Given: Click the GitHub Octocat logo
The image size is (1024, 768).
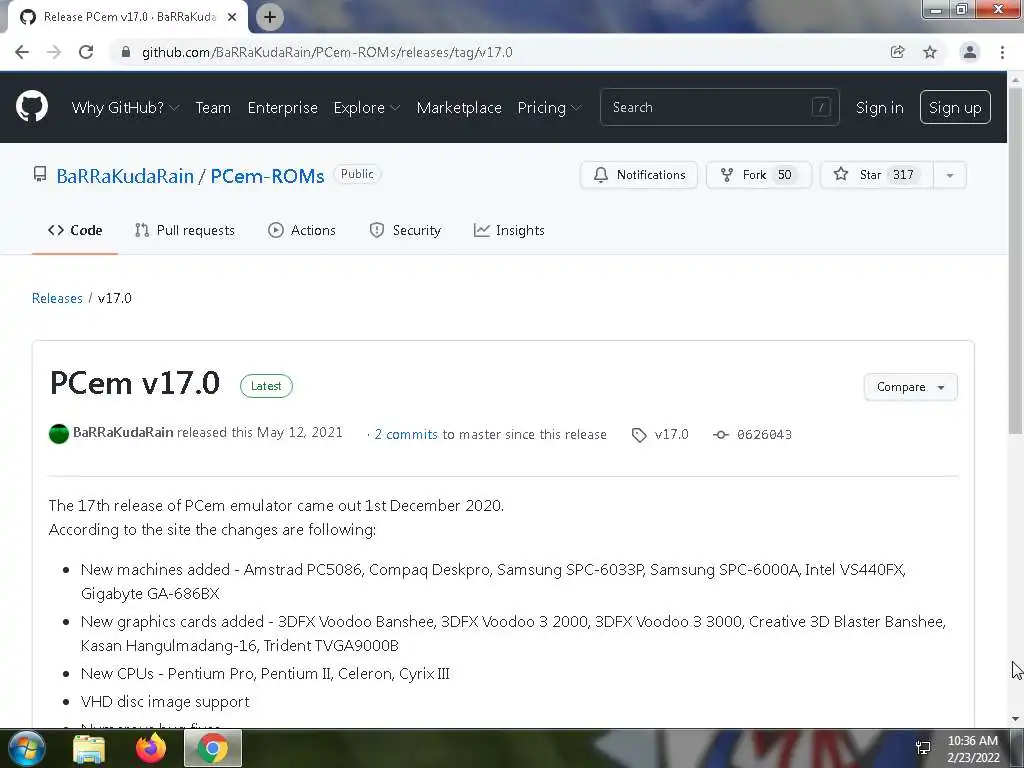Looking at the screenshot, I should (x=32, y=106).
